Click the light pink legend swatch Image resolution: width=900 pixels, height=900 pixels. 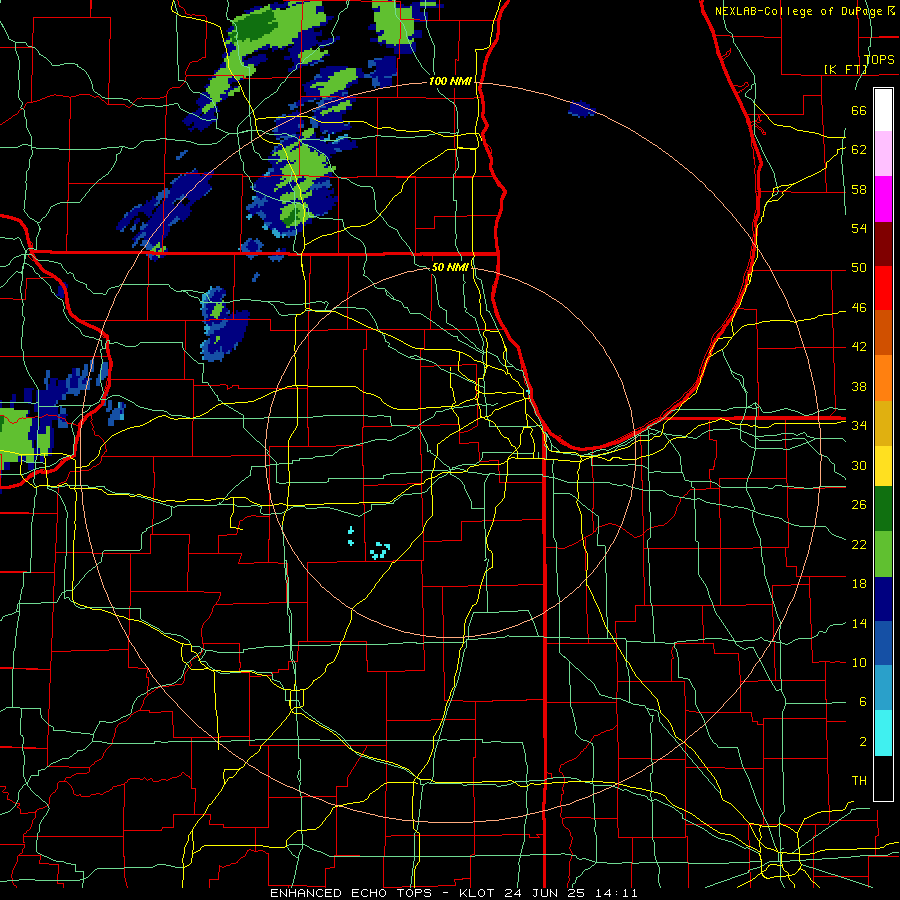pyautogui.click(x=883, y=154)
